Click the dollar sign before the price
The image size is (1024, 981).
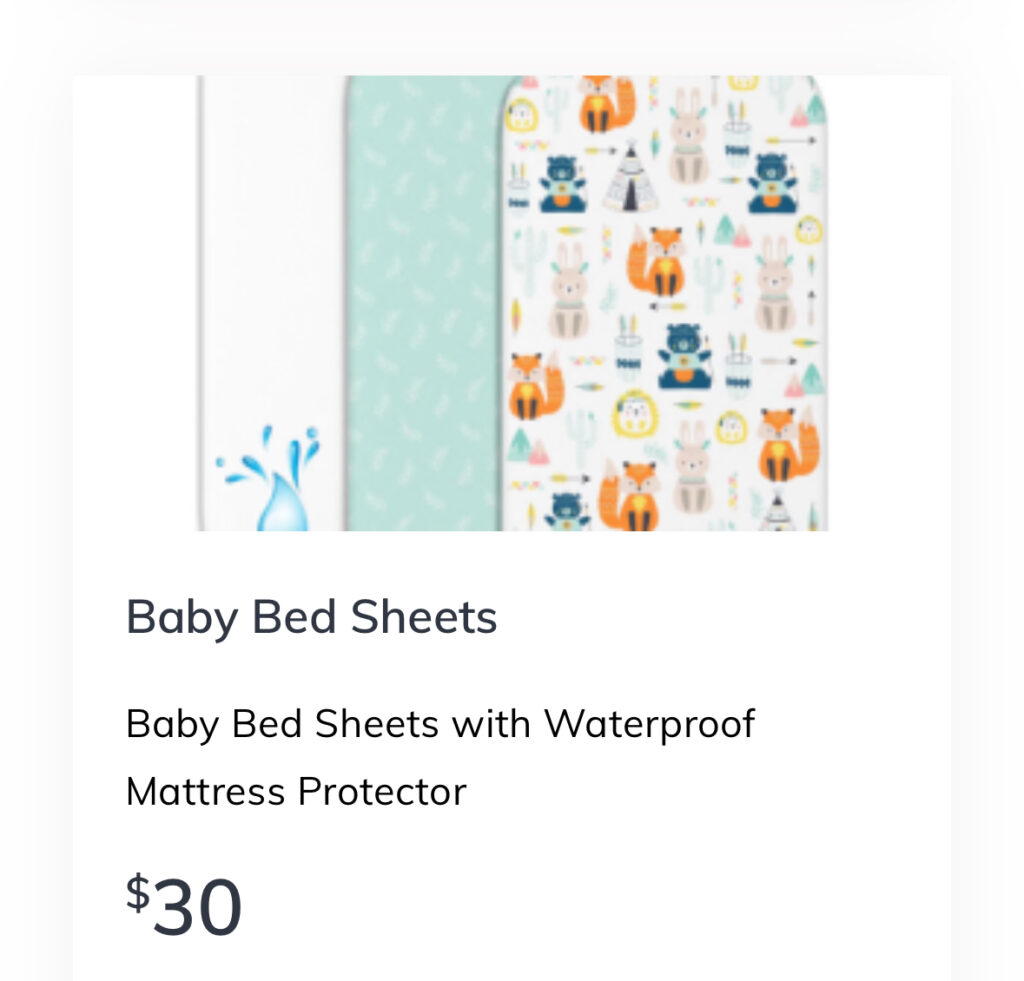[x=137, y=892]
